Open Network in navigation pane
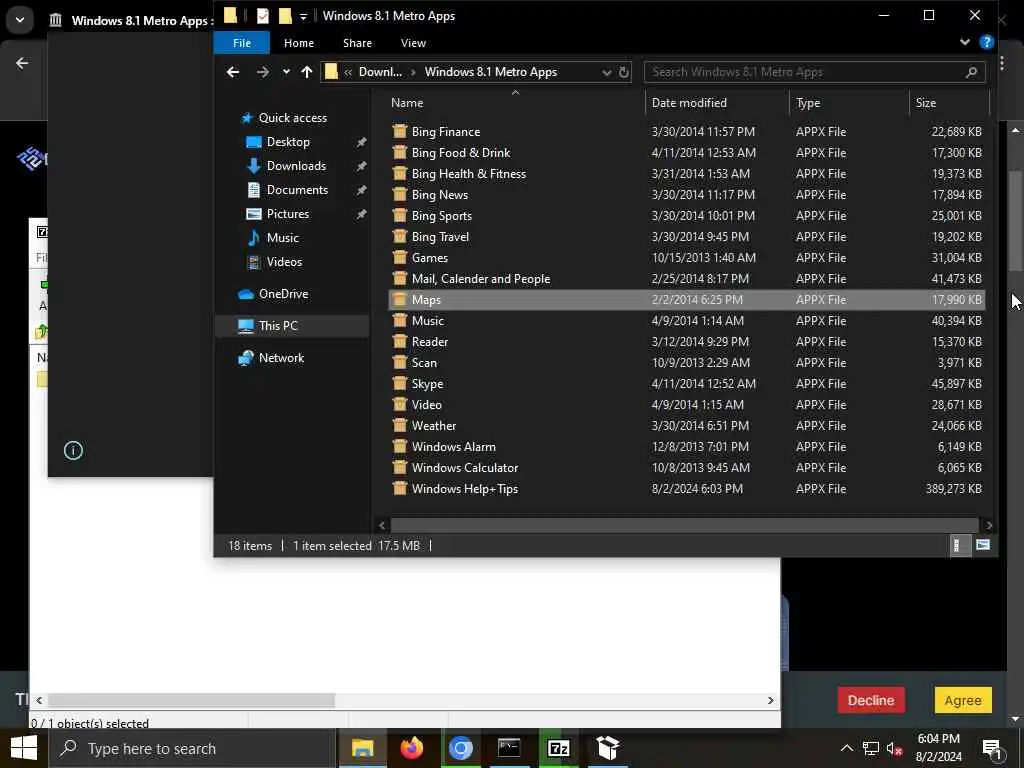1024x768 pixels. tap(281, 358)
